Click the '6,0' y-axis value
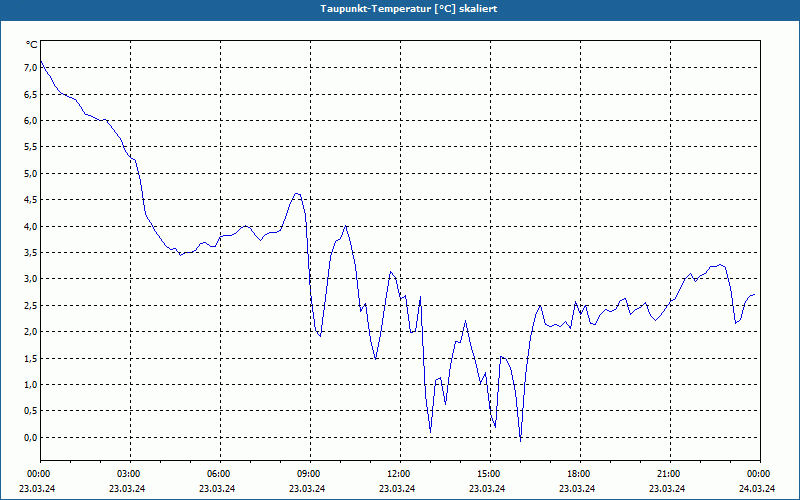 point(32,120)
